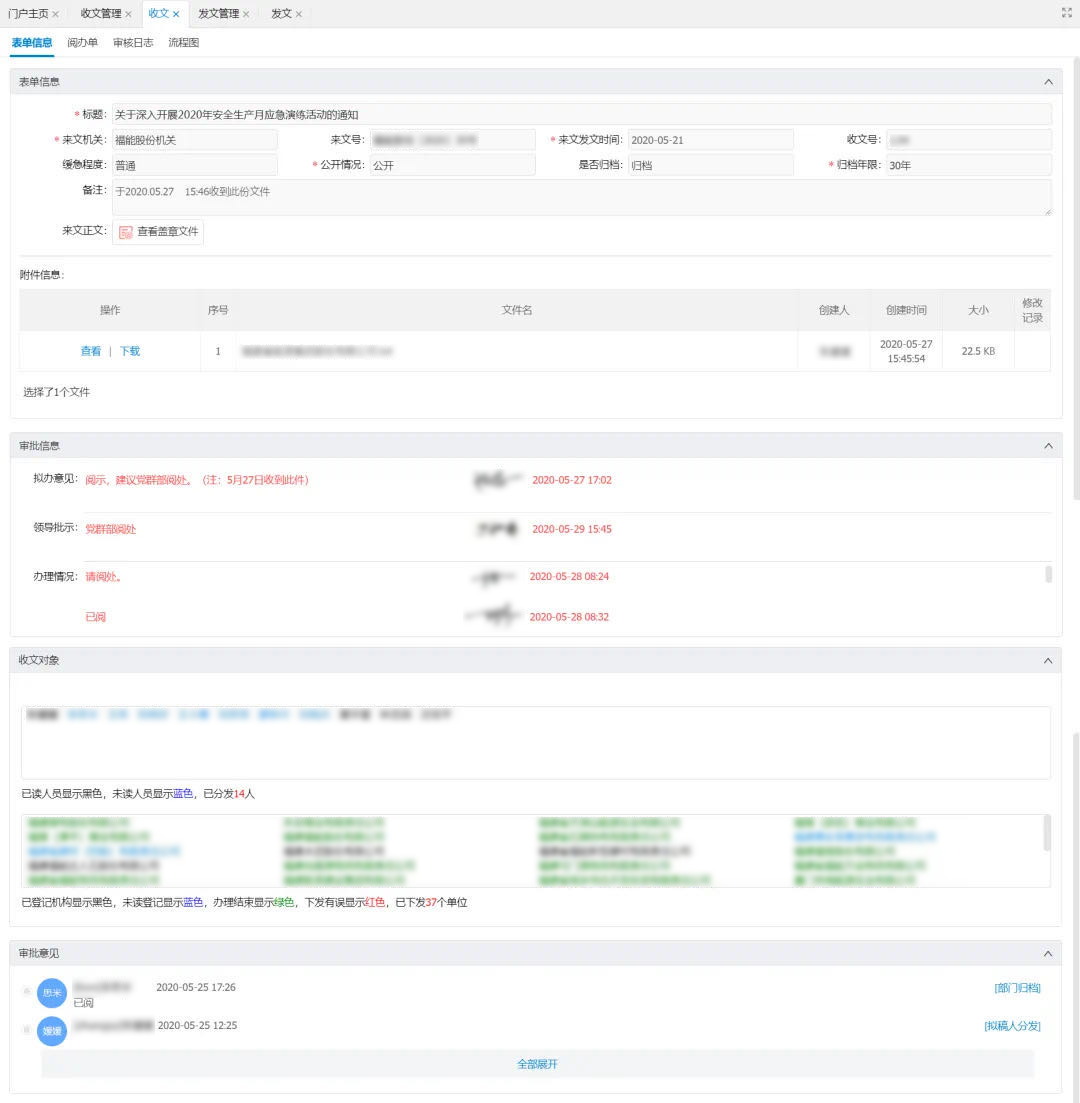
Task: Close the 收文管理 tab
Action: pos(128,14)
